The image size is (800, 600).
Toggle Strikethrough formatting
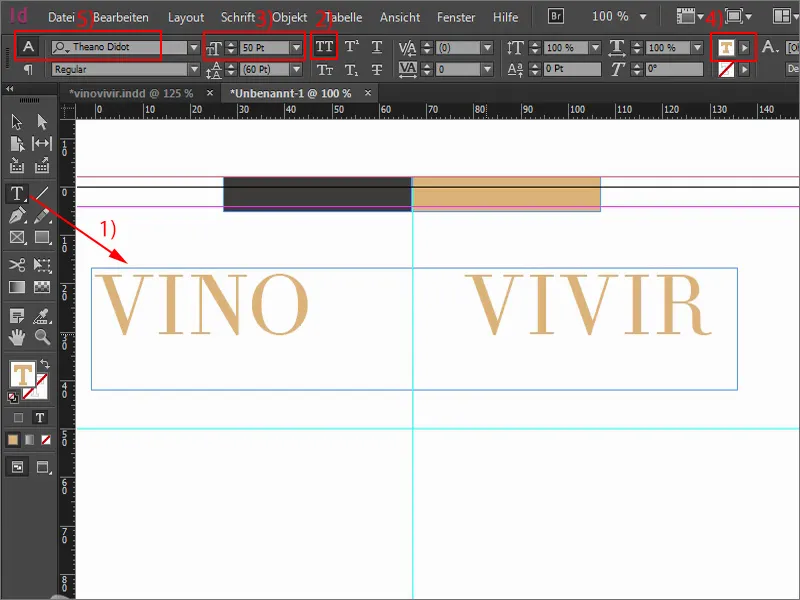coord(377,69)
